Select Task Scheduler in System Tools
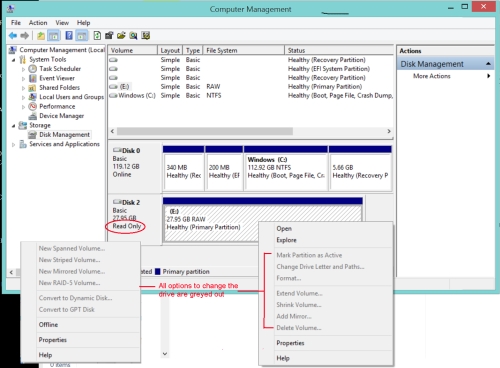This screenshot has width=500, height=368. [x=60, y=69]
